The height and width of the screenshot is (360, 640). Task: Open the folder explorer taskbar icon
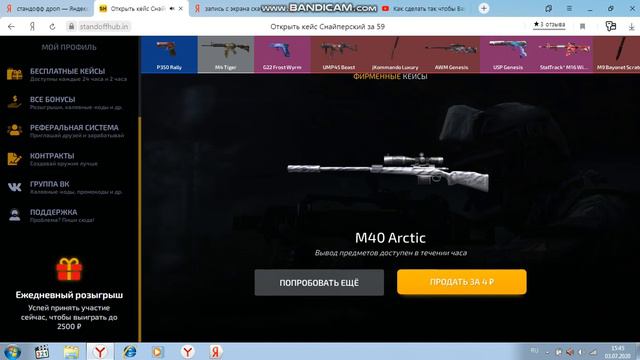coord(71,352)
